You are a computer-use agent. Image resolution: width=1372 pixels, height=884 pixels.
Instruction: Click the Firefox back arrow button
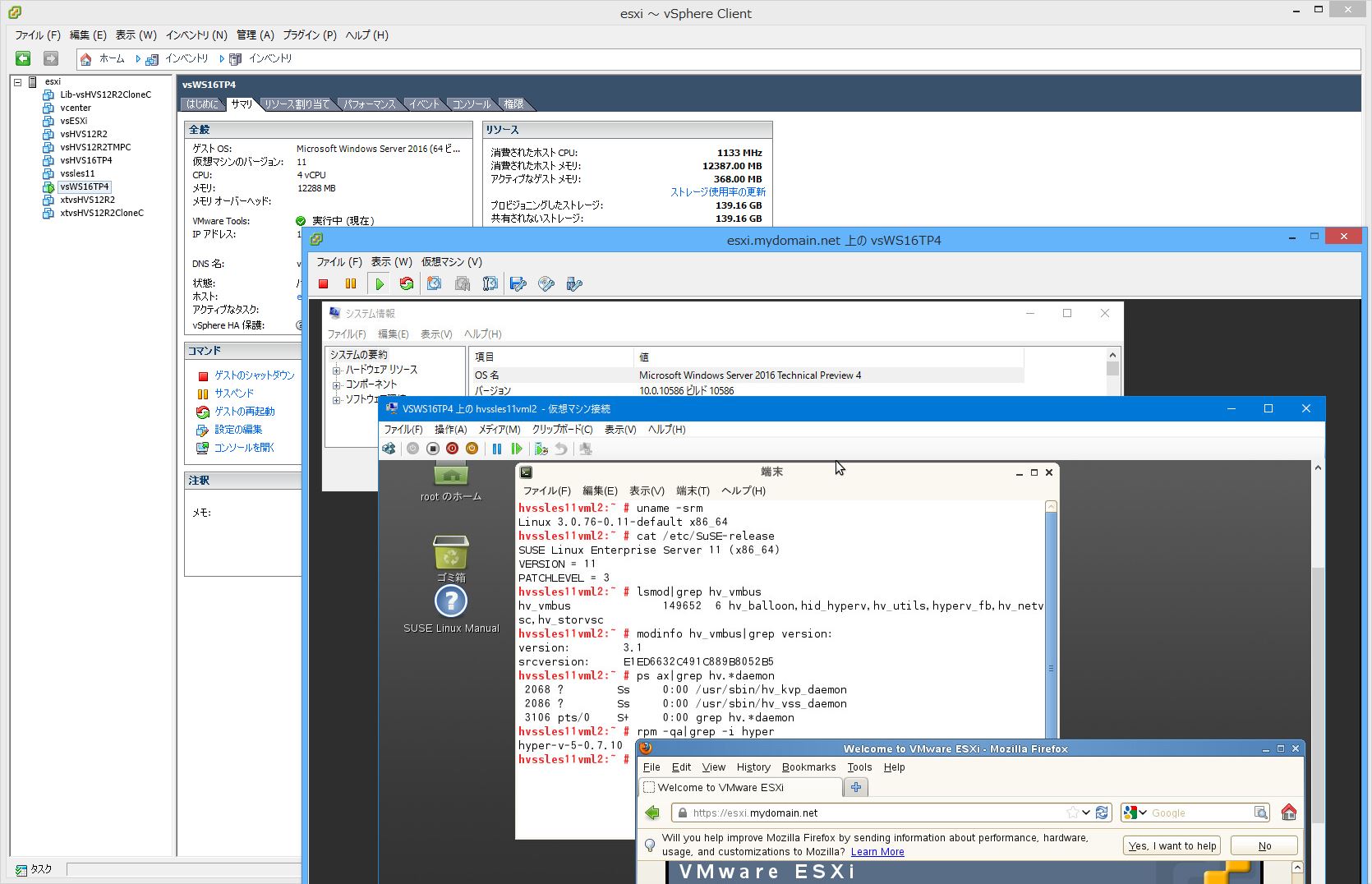[x=652, y=813]
